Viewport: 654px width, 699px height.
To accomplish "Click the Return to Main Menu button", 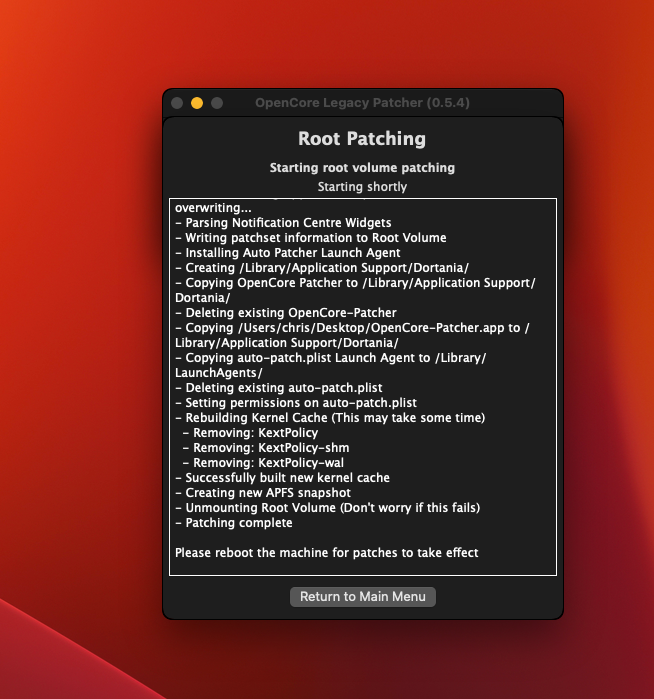I will pos(362,596).
